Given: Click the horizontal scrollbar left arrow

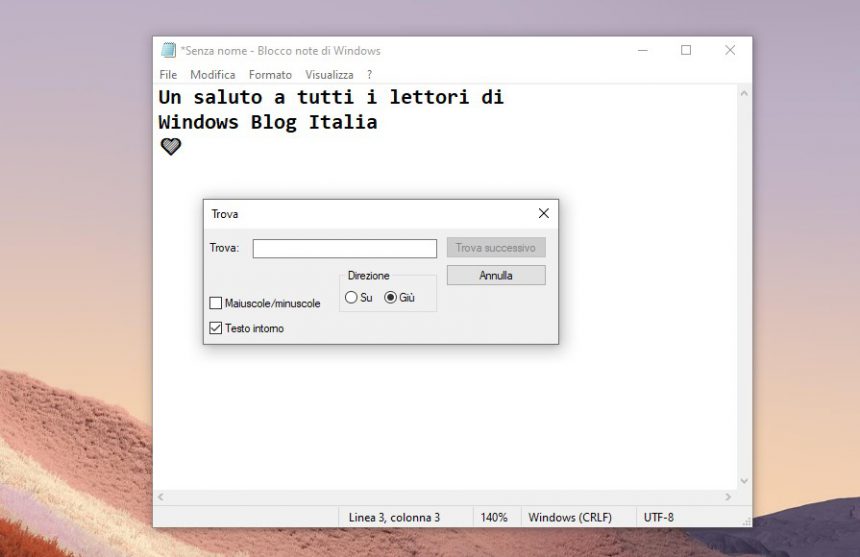Looking at the screenshot, I should point(161,497).
